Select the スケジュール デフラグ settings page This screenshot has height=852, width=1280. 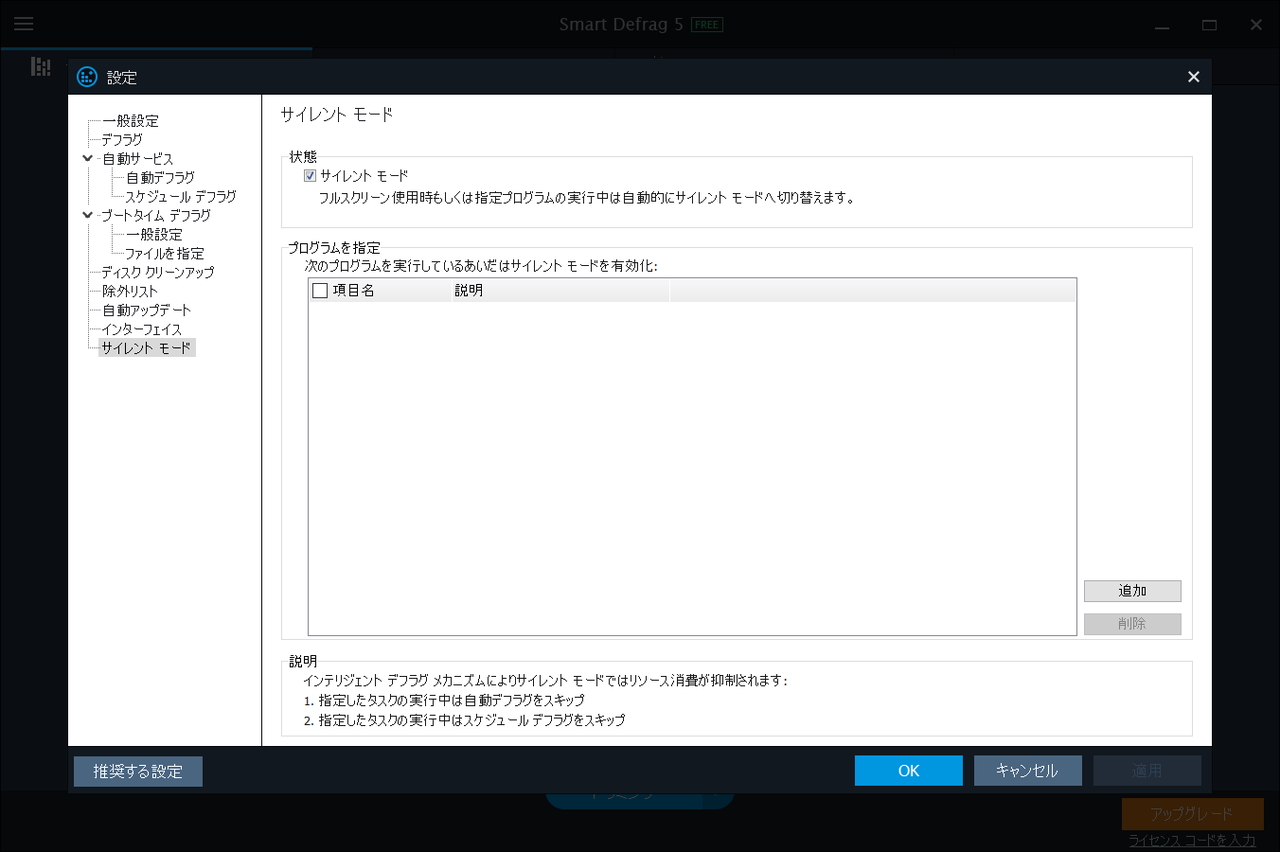(x=166, y=196)
